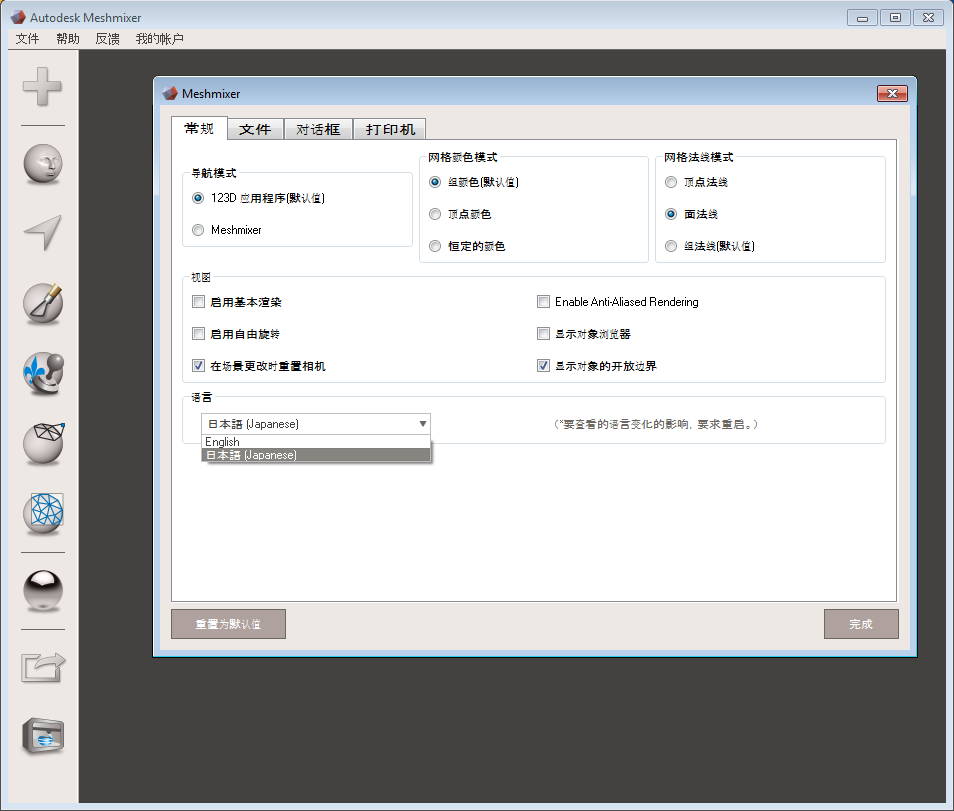954x811 pixels.
Task: Click the restart-required language note text
Action: pos(655,424)
